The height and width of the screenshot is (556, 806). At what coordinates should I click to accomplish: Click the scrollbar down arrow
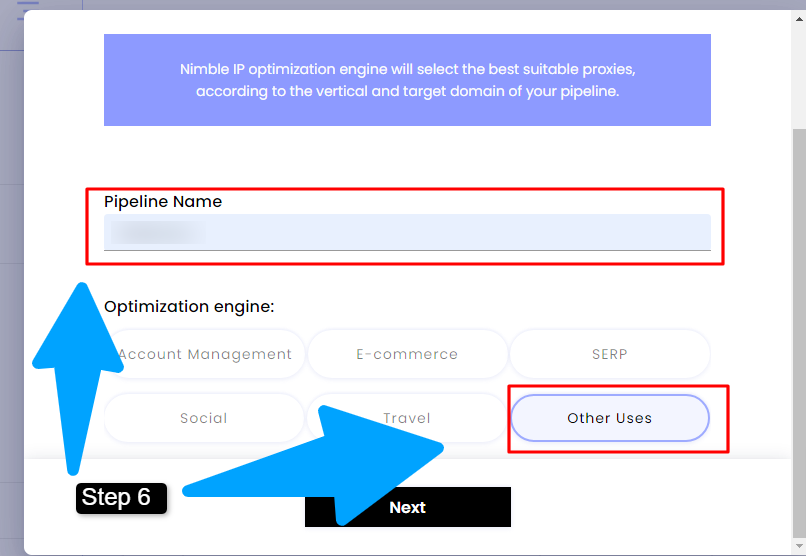tap(799, 546)
